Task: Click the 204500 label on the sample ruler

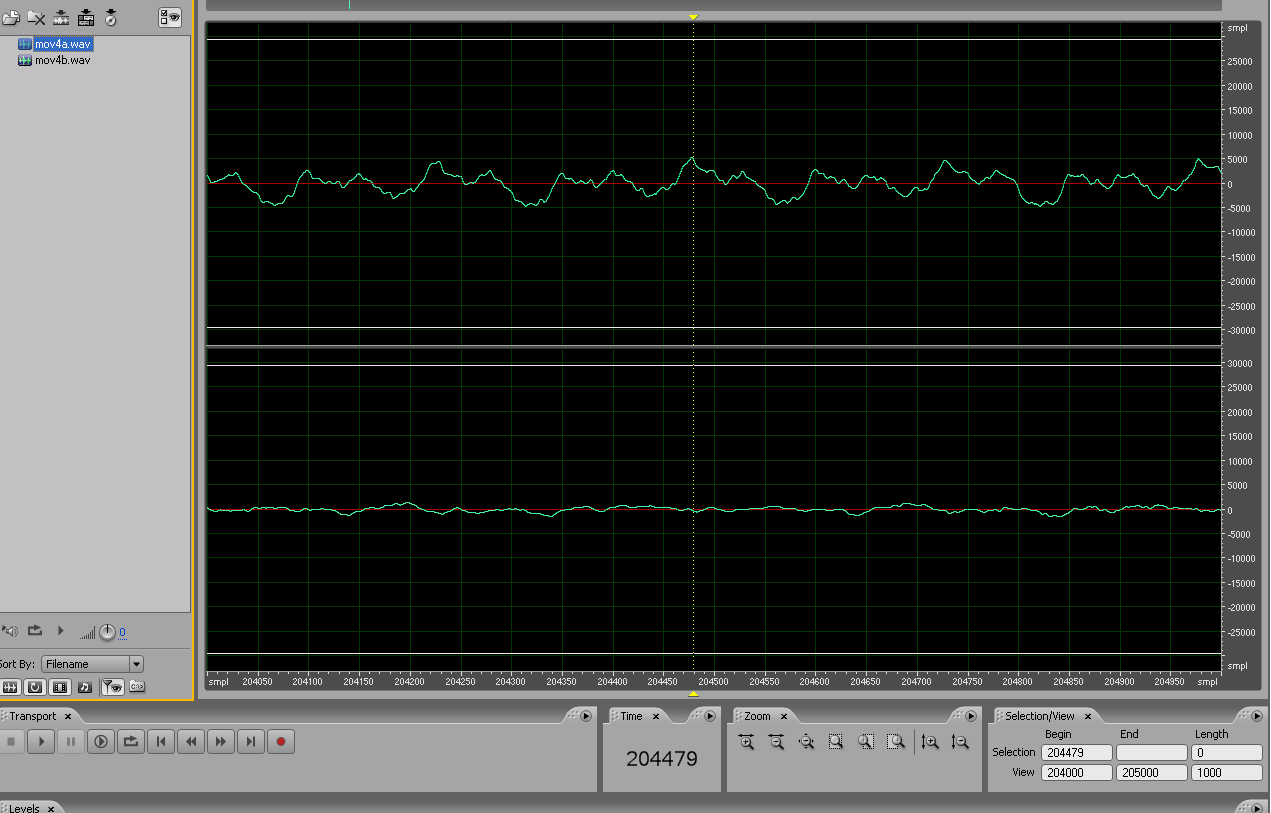Action: 713,681
